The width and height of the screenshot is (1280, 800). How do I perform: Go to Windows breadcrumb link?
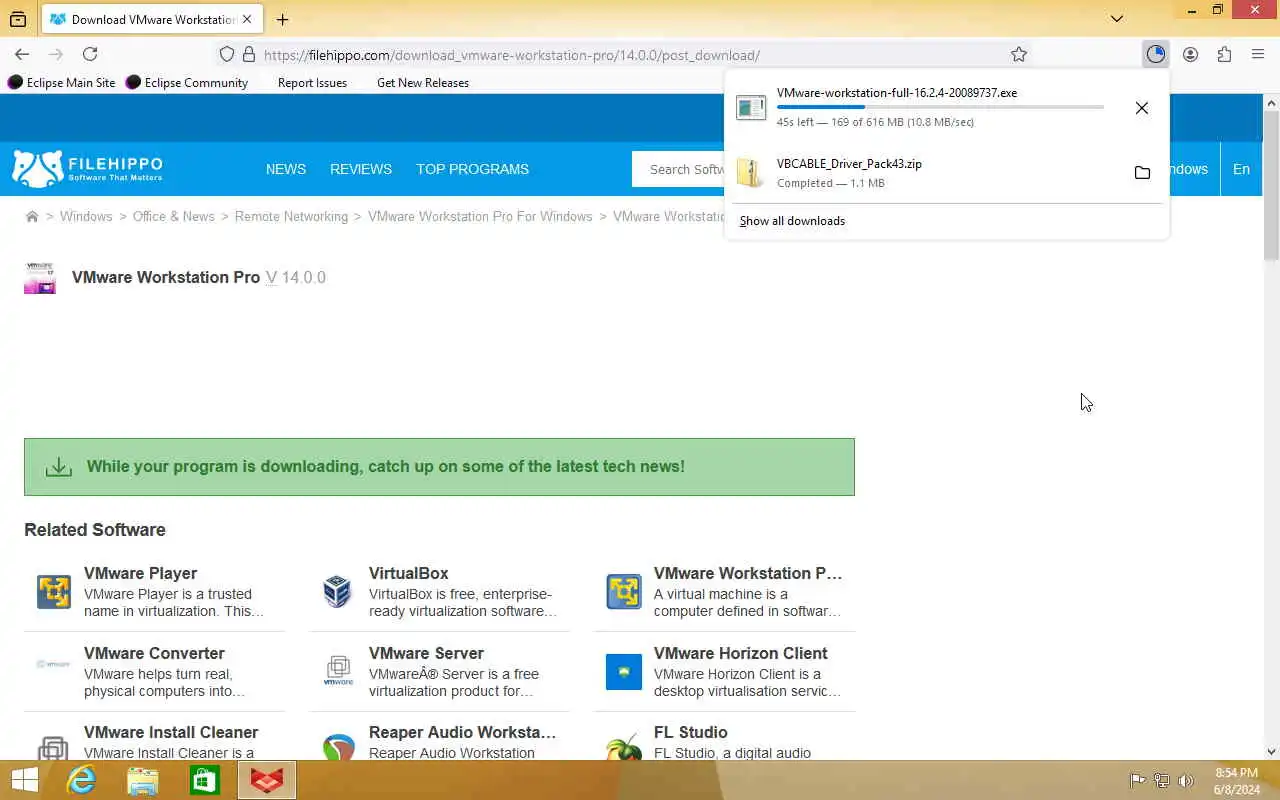point(86,216)
